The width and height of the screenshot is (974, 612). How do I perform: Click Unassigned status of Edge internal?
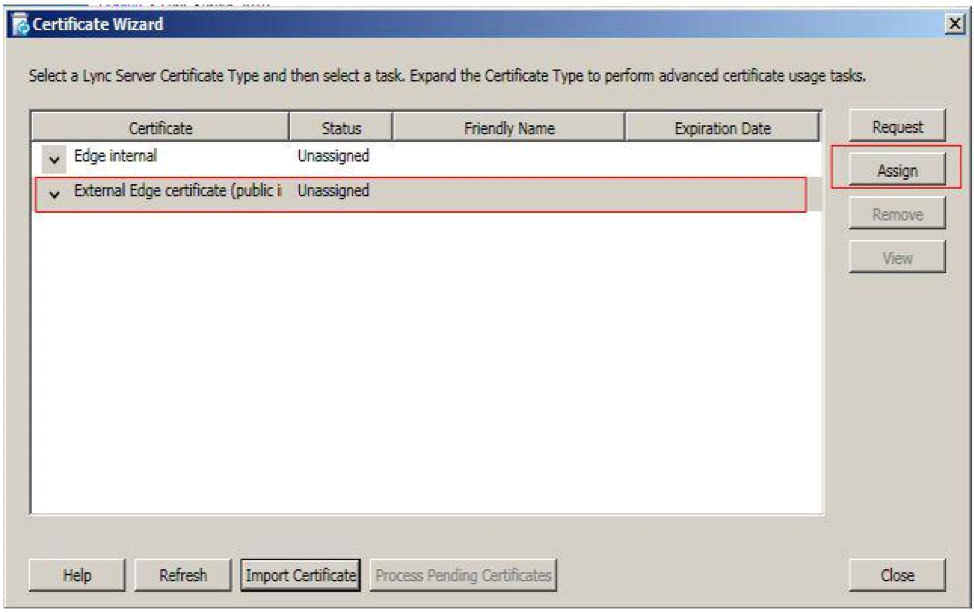pos(334,155)
